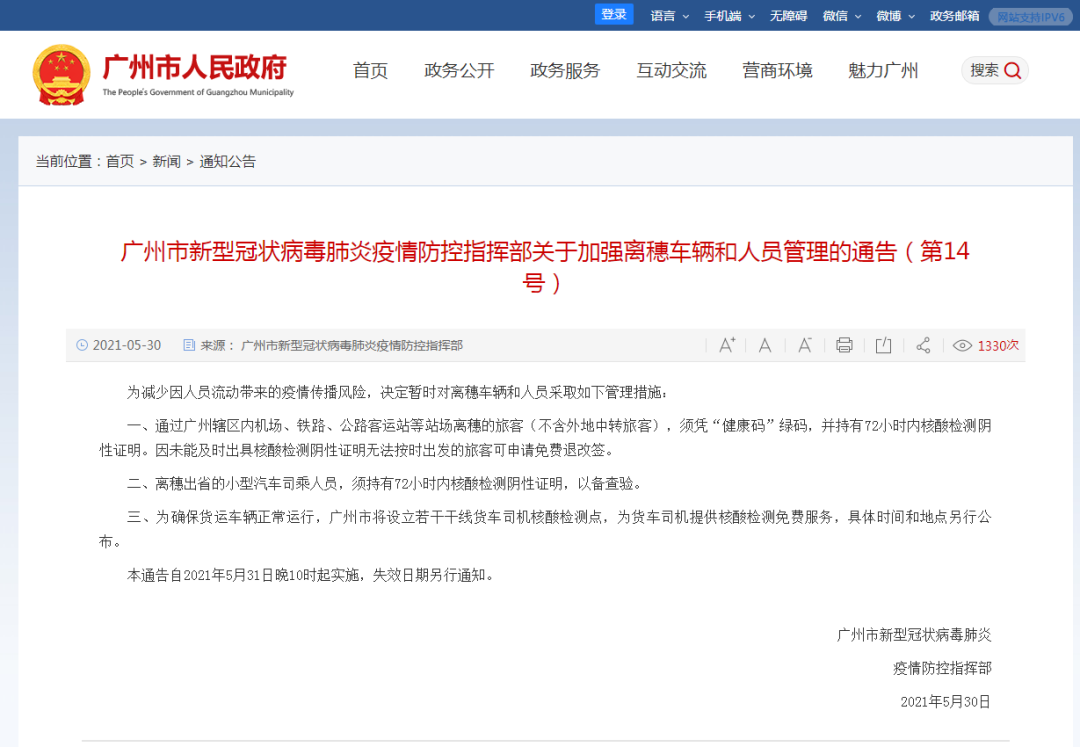Click the 无障碍 accessibility link

click(788, 16)
